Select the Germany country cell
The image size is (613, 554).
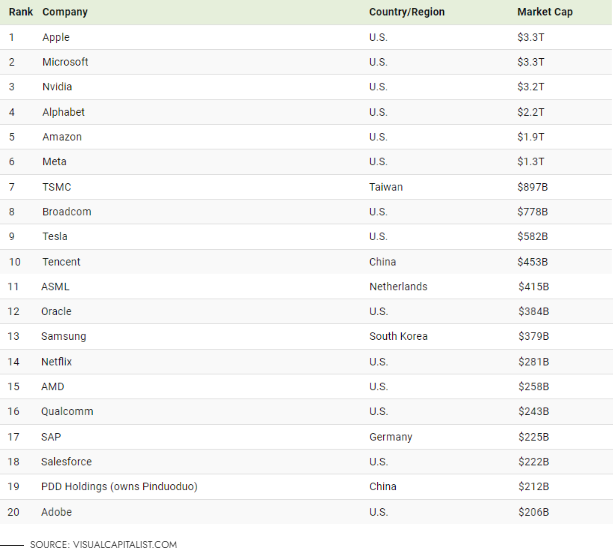pos(390,436)
